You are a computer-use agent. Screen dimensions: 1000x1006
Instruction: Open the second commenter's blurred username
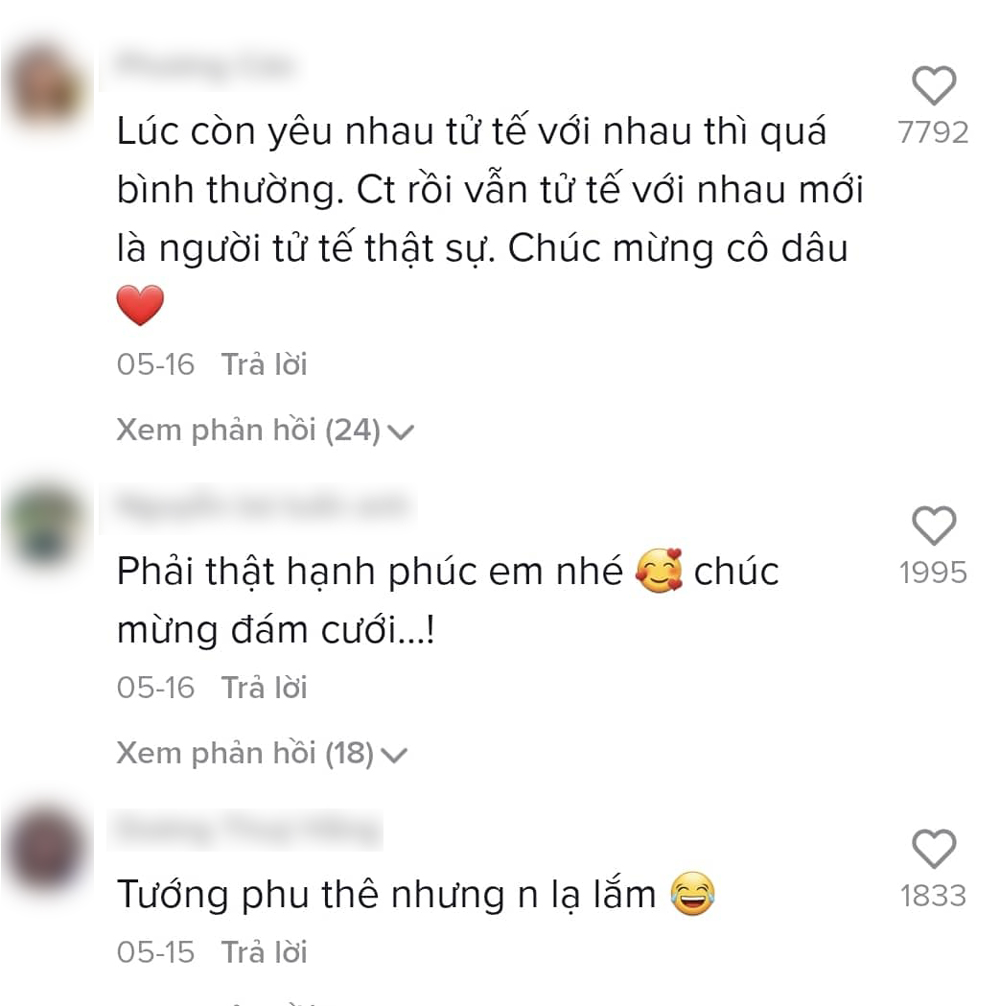tap(262, 506)
